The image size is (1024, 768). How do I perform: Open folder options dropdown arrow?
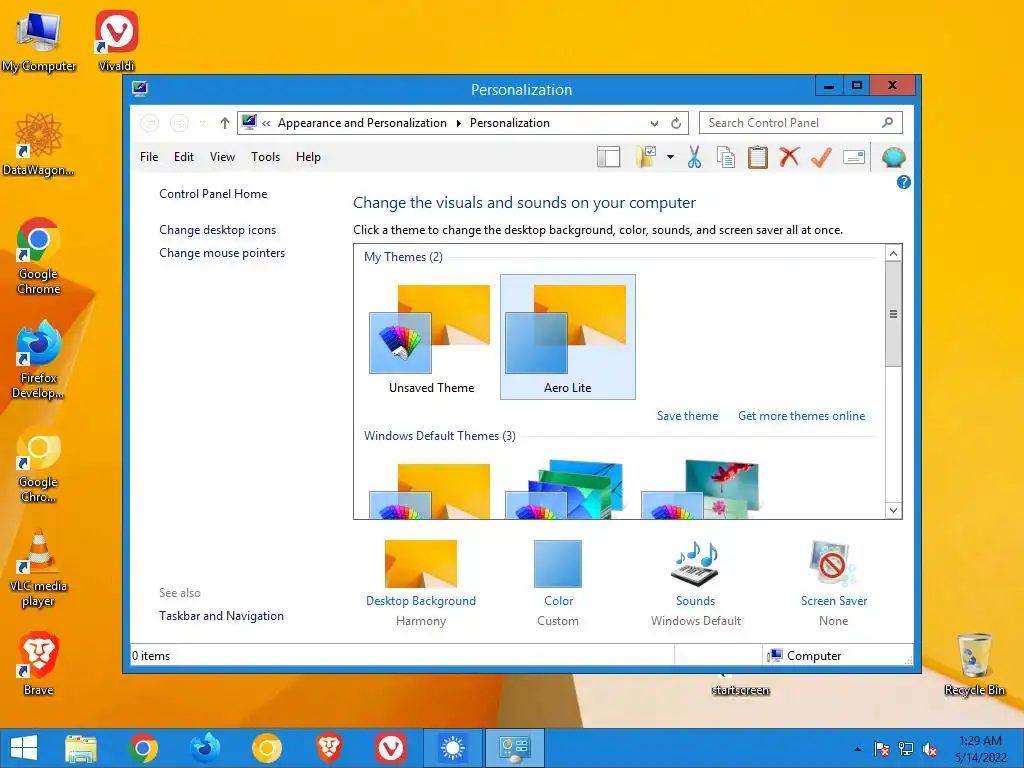click(x=670, y=157)
